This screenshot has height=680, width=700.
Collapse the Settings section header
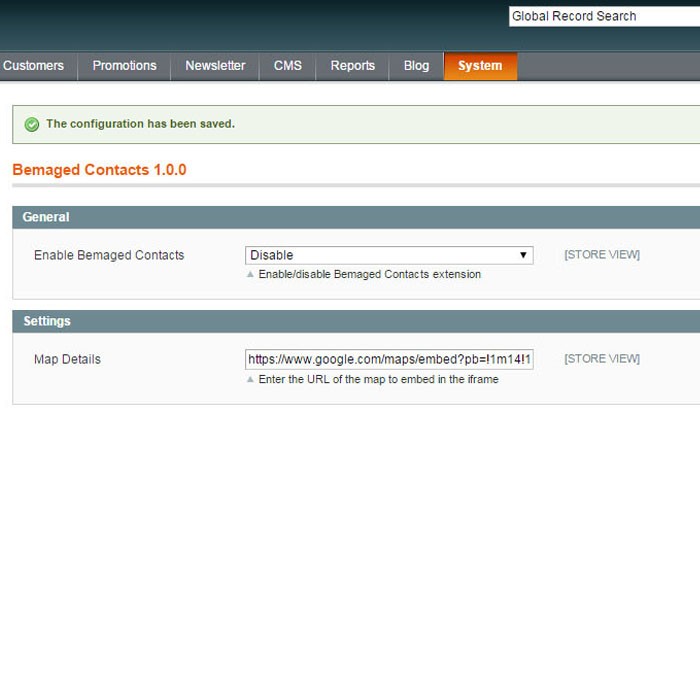356,321
